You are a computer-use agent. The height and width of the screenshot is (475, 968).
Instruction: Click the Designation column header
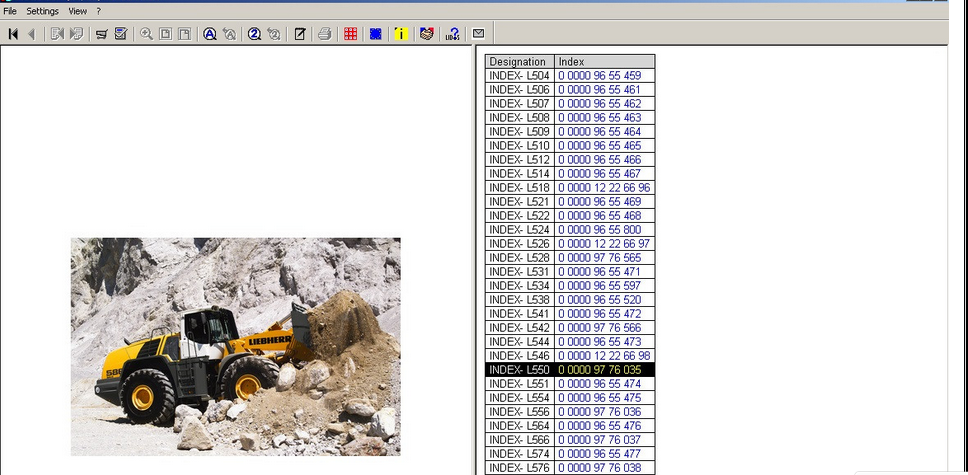click(518, 62)
